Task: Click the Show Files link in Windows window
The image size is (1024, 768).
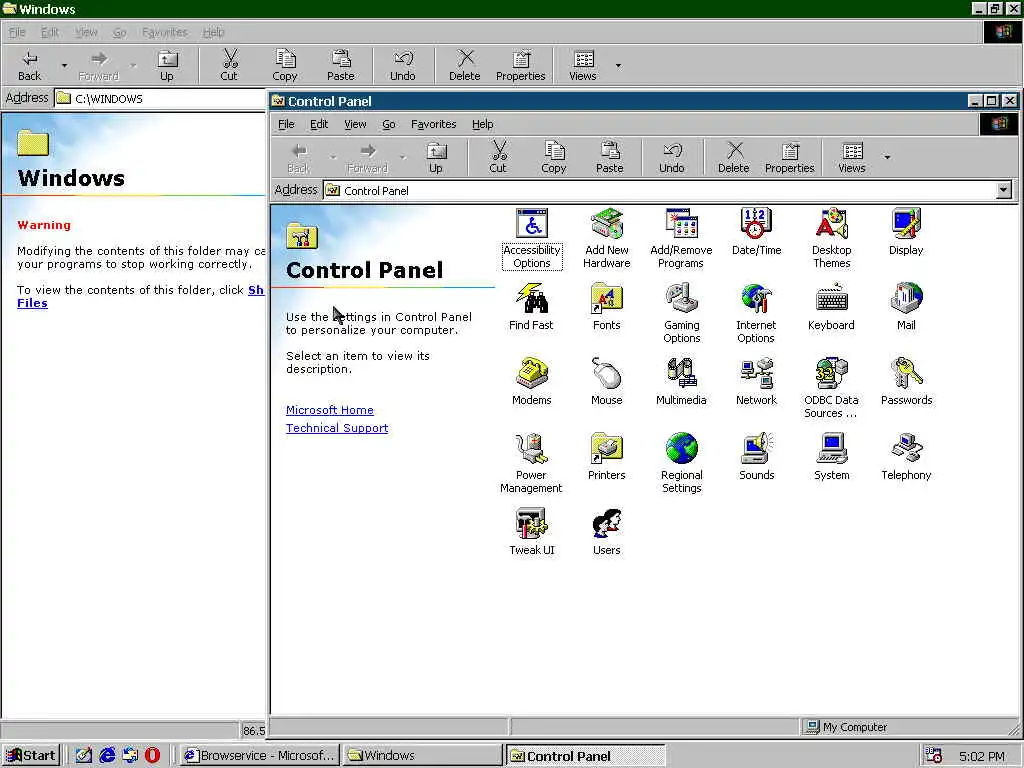Action: click(x=256, y=290)
